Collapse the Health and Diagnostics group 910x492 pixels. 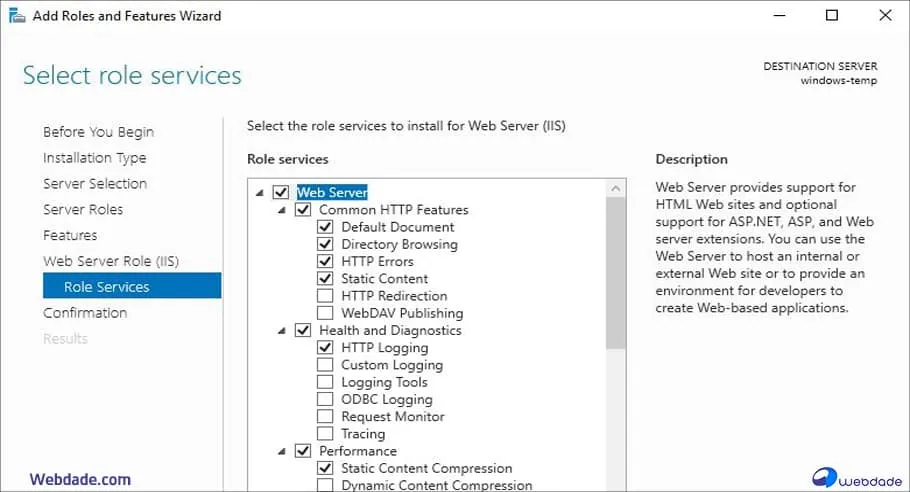tap(282, 331)
